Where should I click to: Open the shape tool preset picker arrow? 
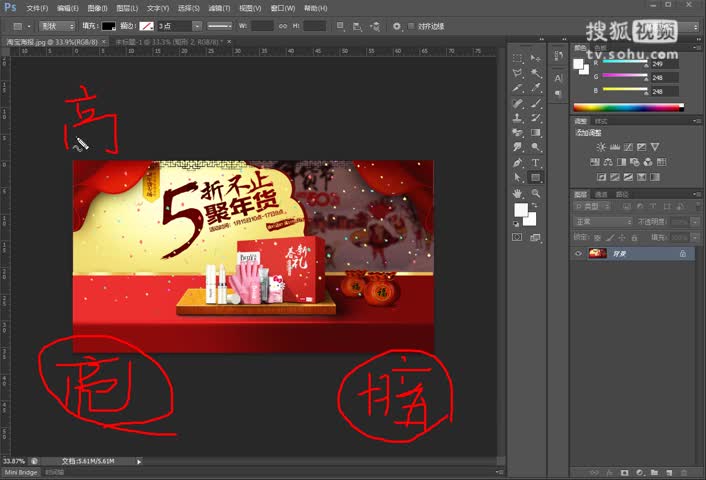[x=29, y=26]
